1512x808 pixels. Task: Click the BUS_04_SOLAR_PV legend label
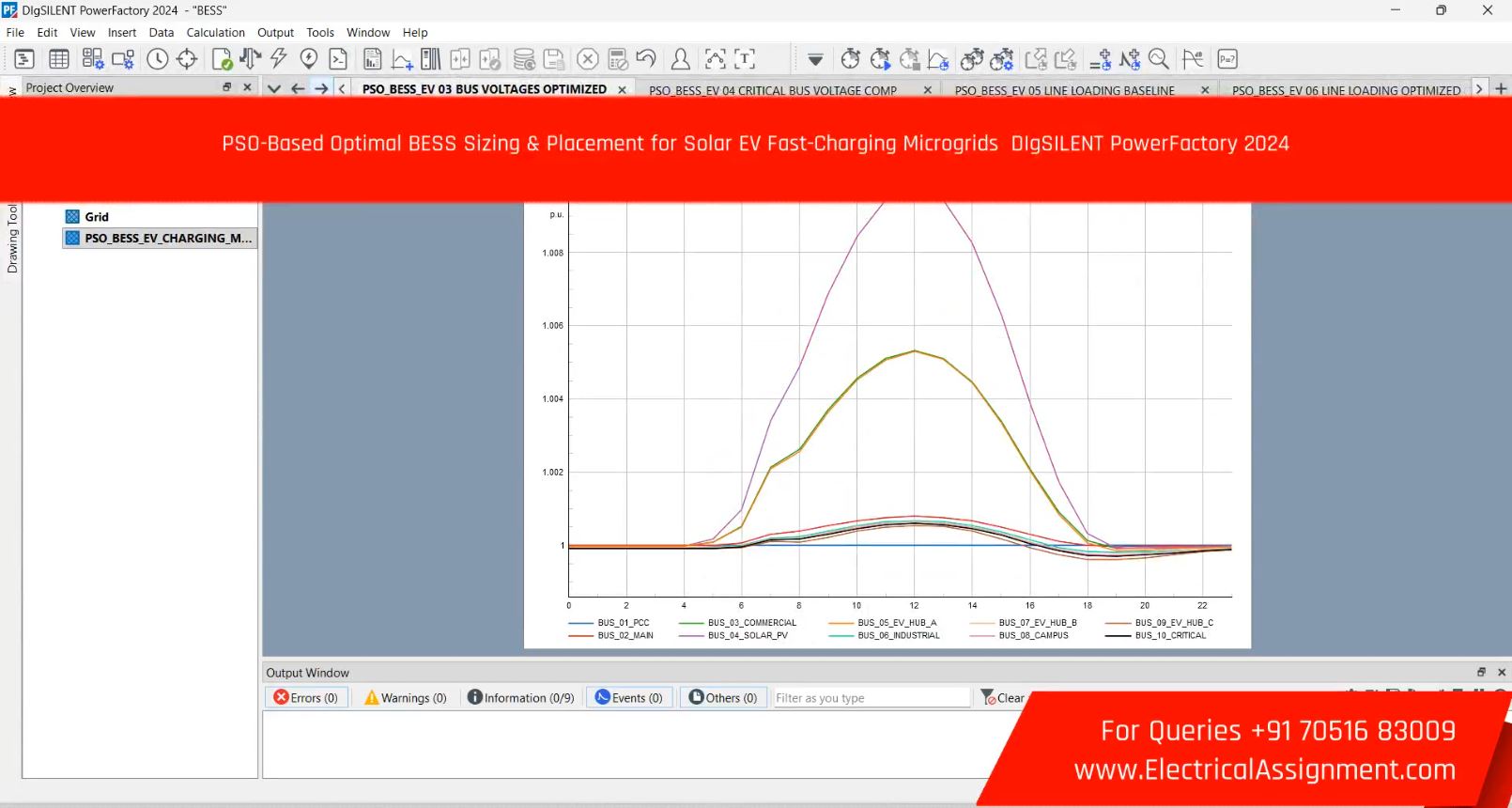coord(748,636)
